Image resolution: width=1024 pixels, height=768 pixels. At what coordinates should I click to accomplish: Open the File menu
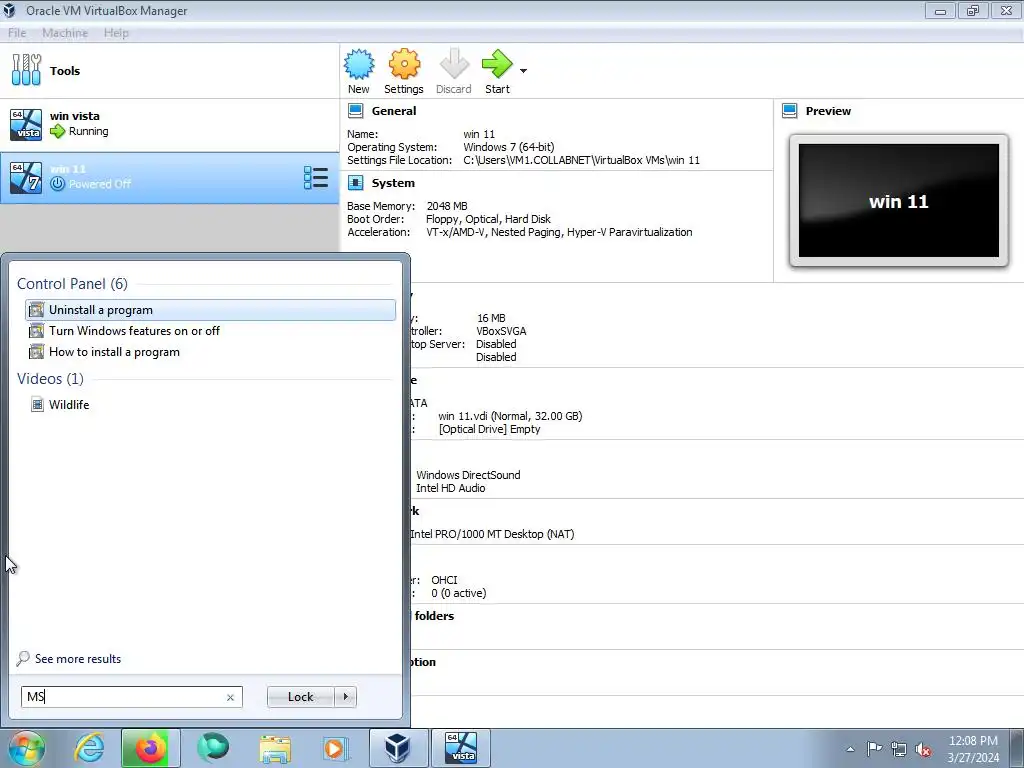click(17, 33)
